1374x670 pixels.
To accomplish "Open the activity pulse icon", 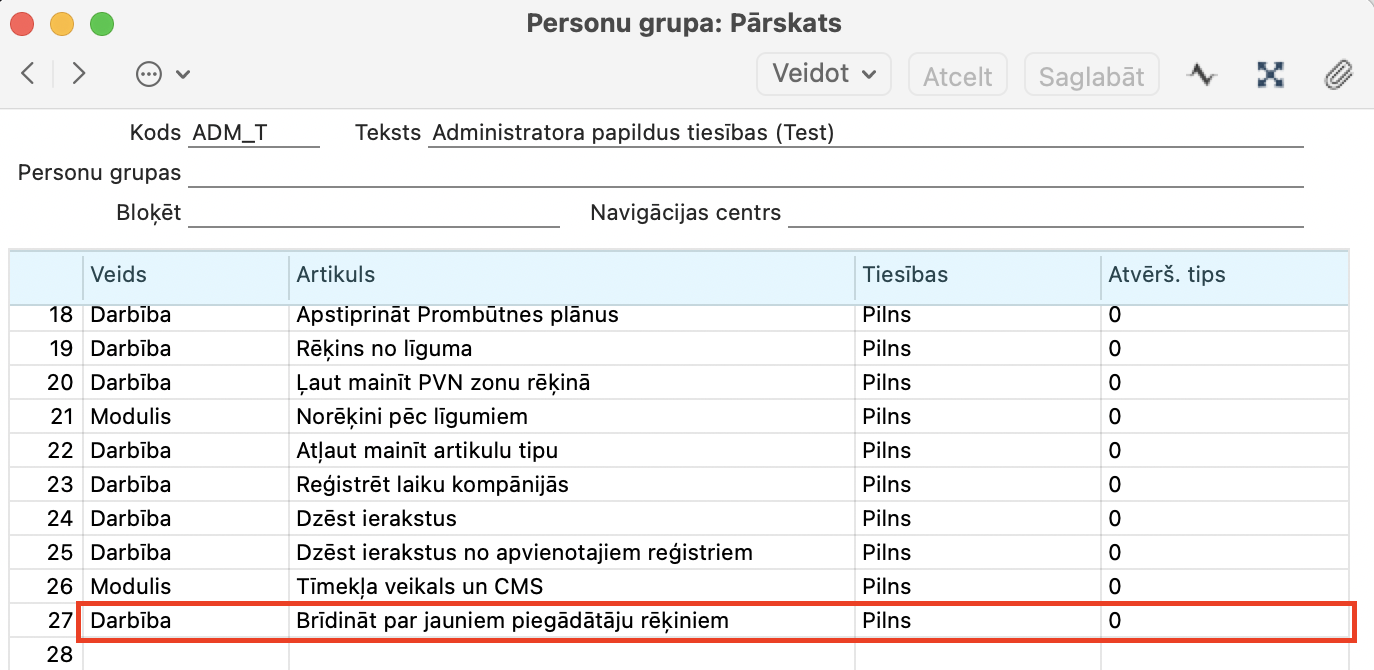I will pos(1201,74).
